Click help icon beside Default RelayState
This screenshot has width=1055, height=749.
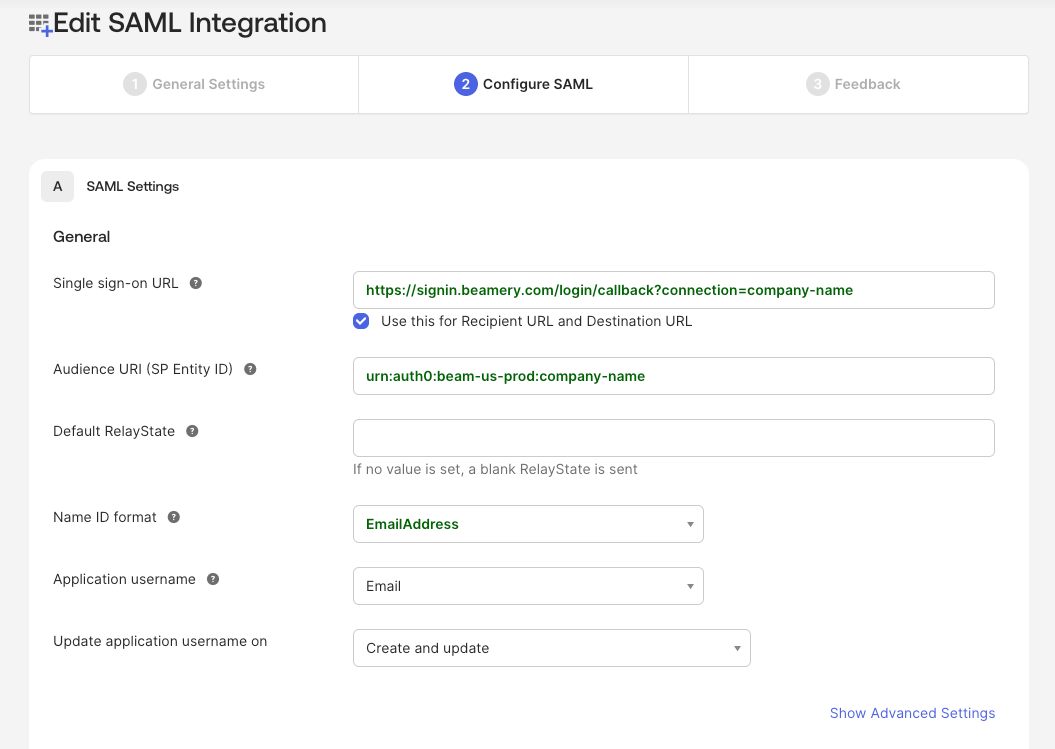(192, 431)
